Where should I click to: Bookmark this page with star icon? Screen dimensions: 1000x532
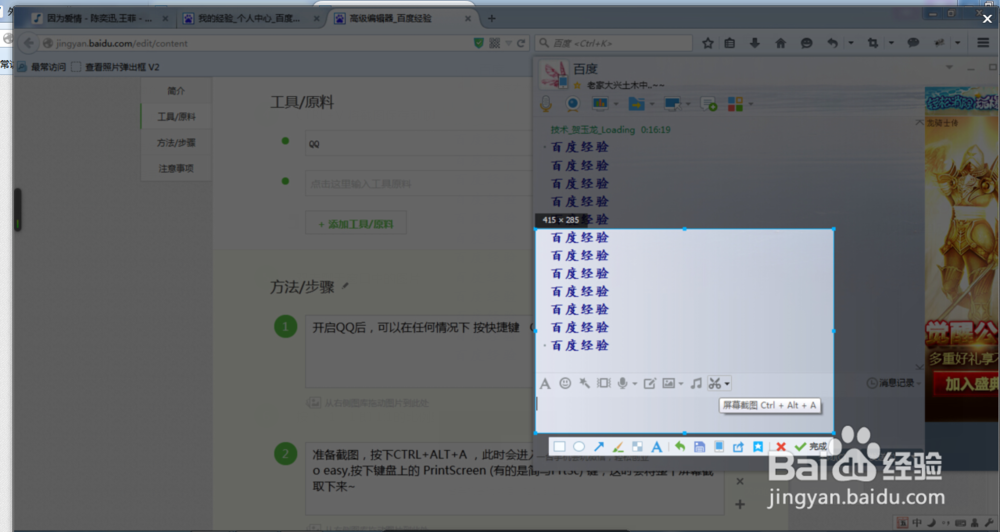point(708,43)
